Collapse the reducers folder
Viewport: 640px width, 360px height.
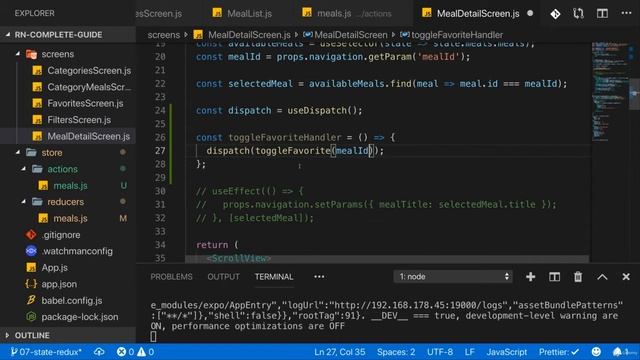point(24,202)
